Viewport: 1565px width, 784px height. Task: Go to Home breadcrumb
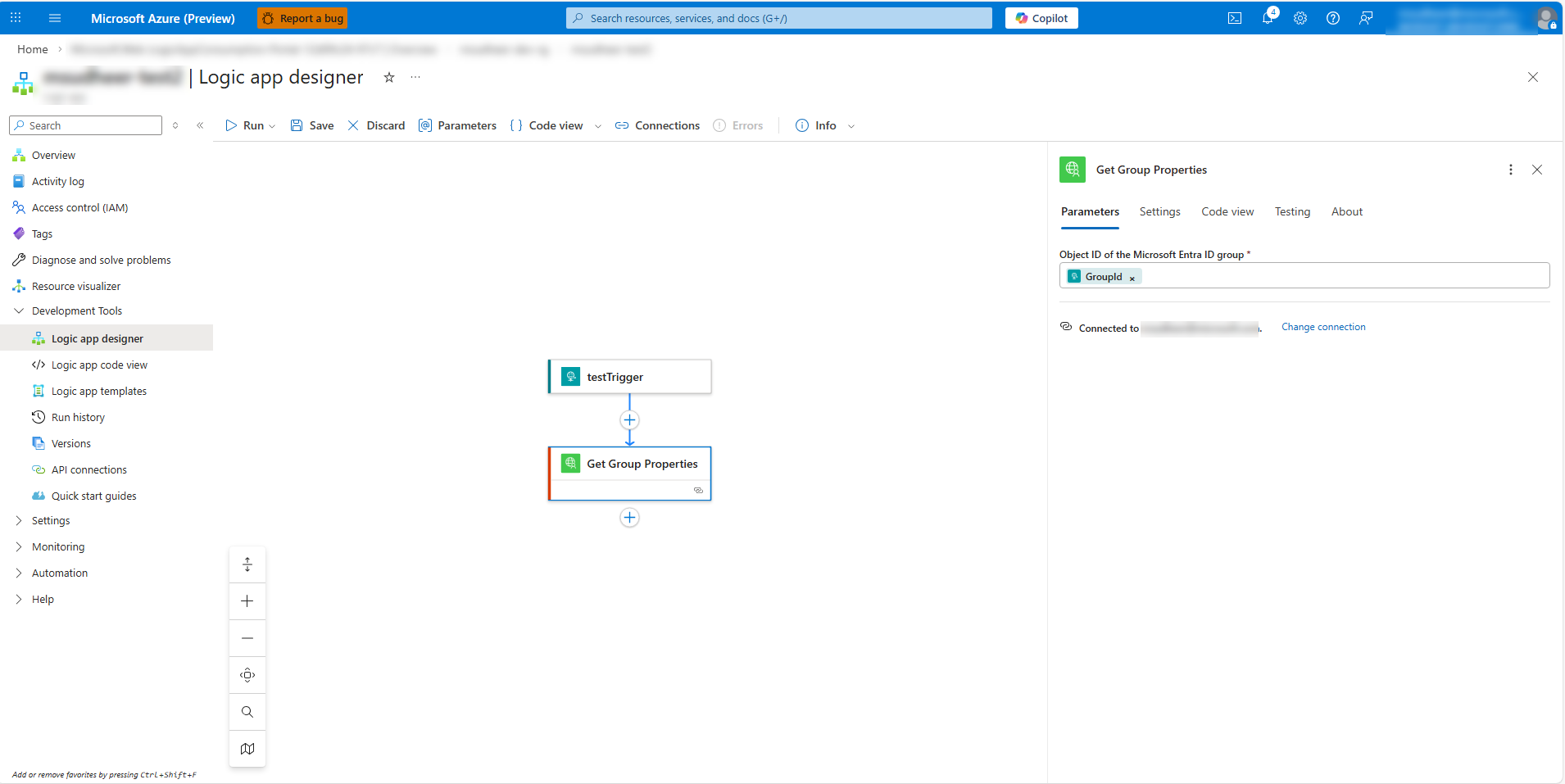tap(33, 49)
